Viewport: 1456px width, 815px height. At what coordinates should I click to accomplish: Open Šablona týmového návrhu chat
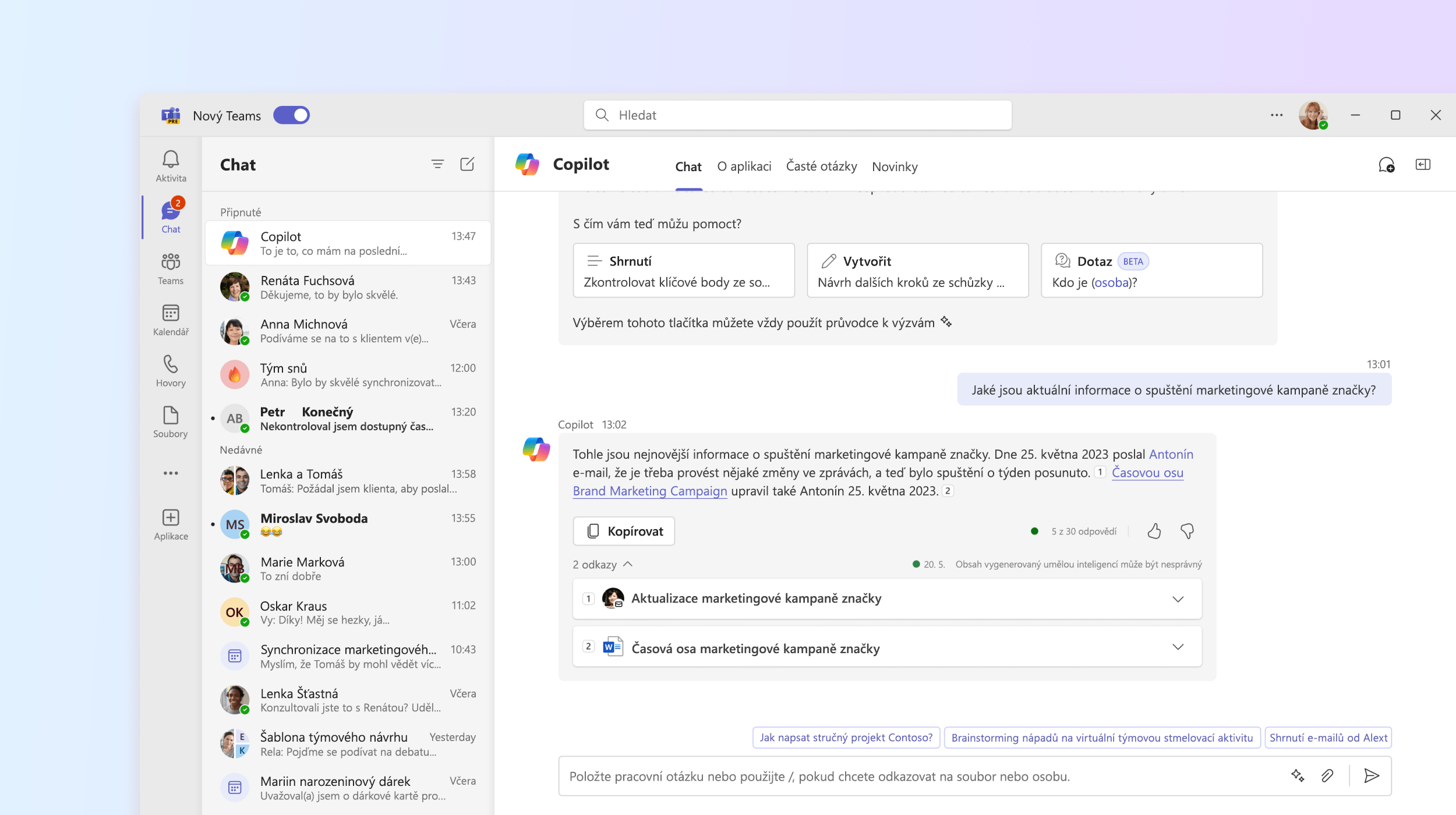[348, 744]
